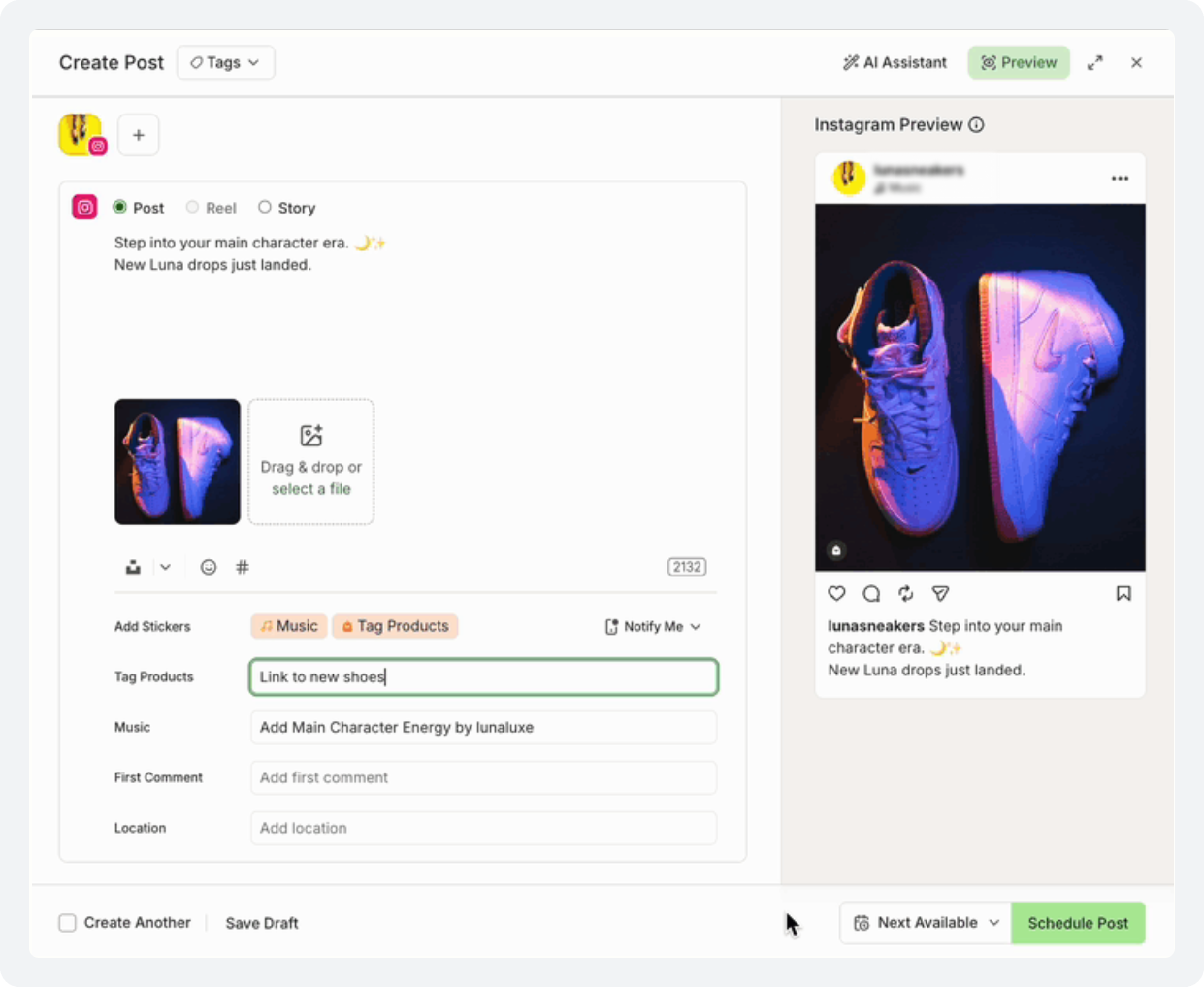Open the Tags dropdown
The height and width of the screenshot is (987, 1204).
coord(225,62)
